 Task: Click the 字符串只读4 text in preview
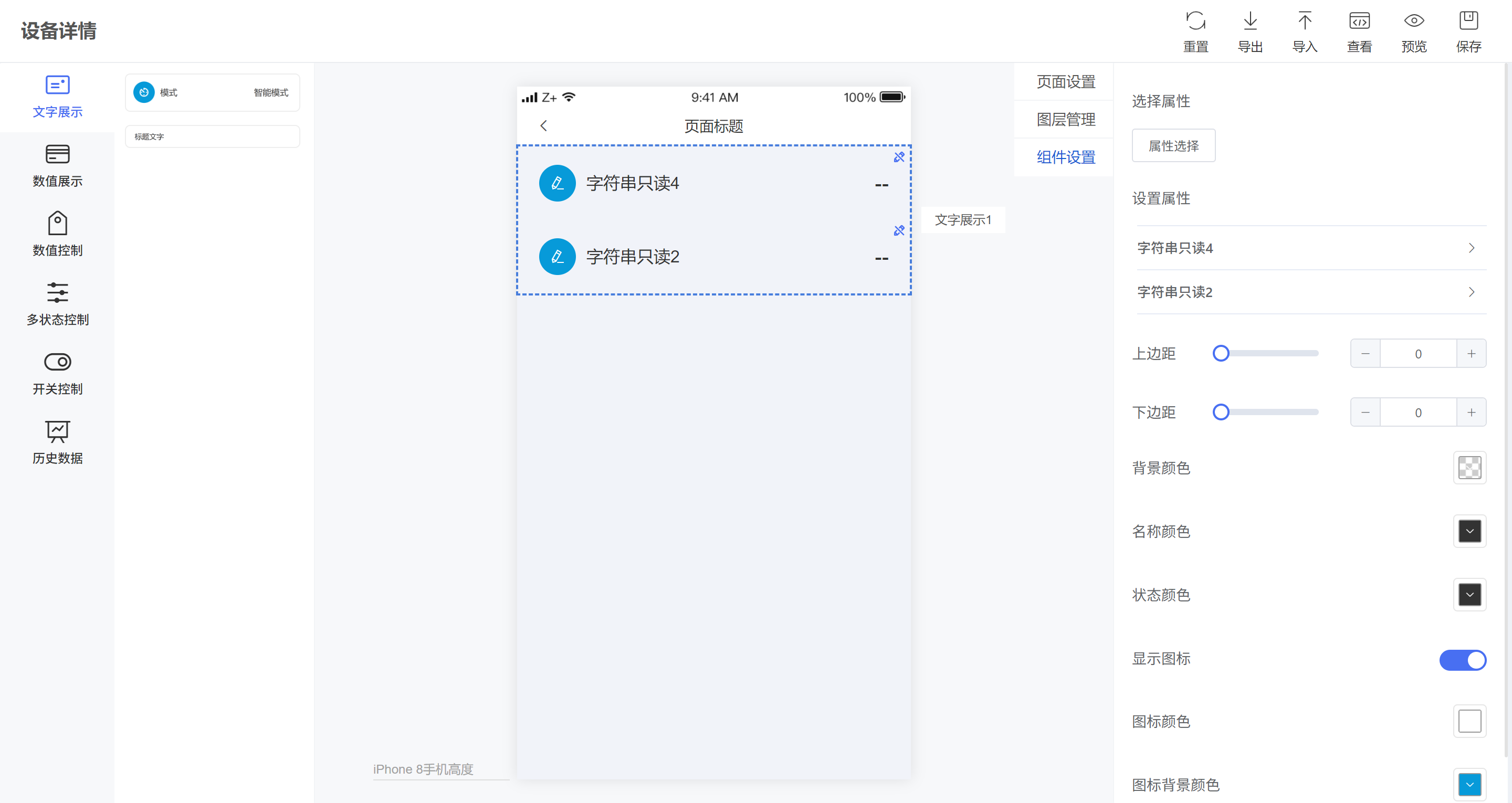coord(632,183)
